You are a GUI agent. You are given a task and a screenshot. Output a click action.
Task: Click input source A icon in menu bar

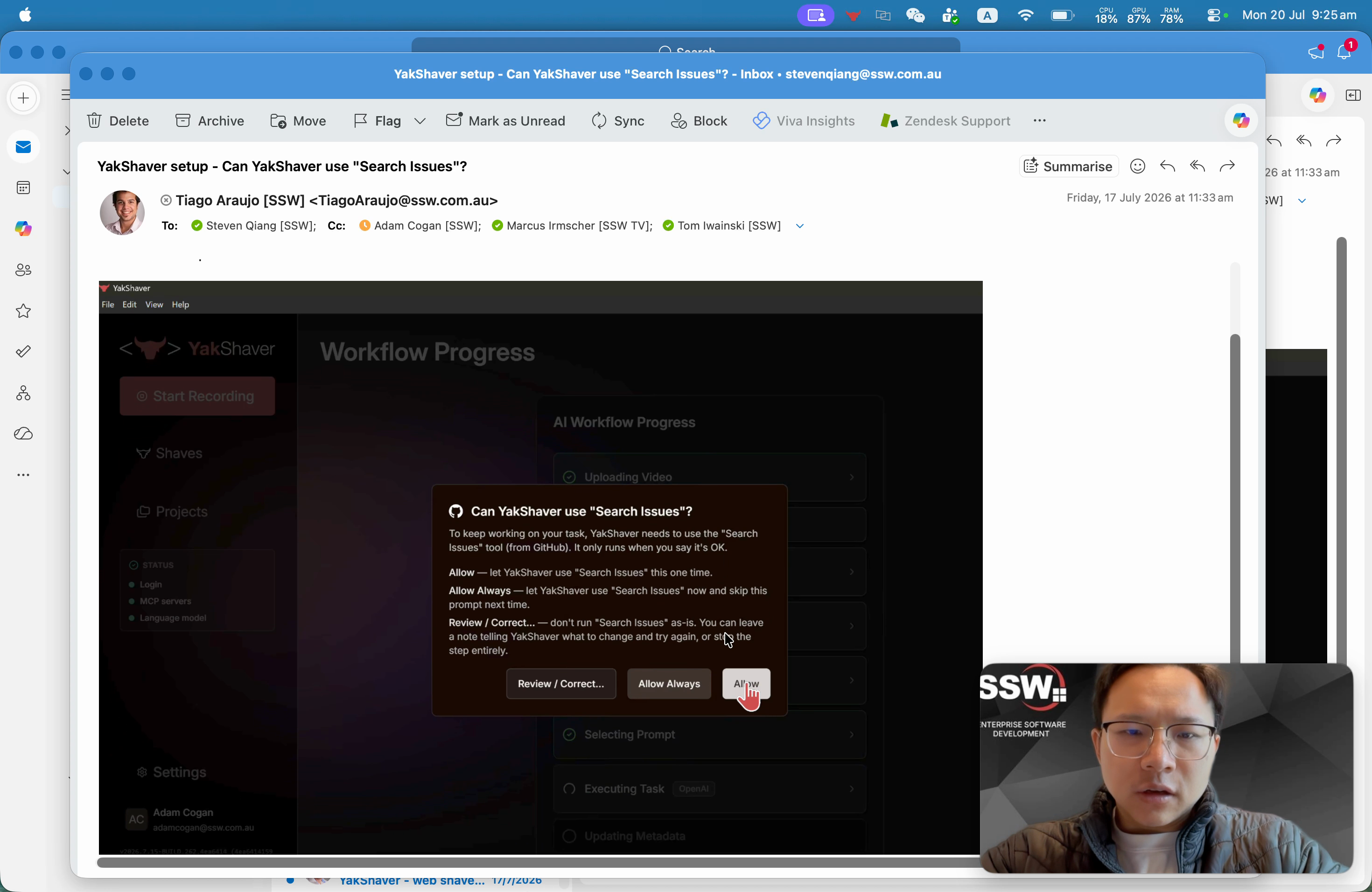pyautogui.click(x=987, y=15)
